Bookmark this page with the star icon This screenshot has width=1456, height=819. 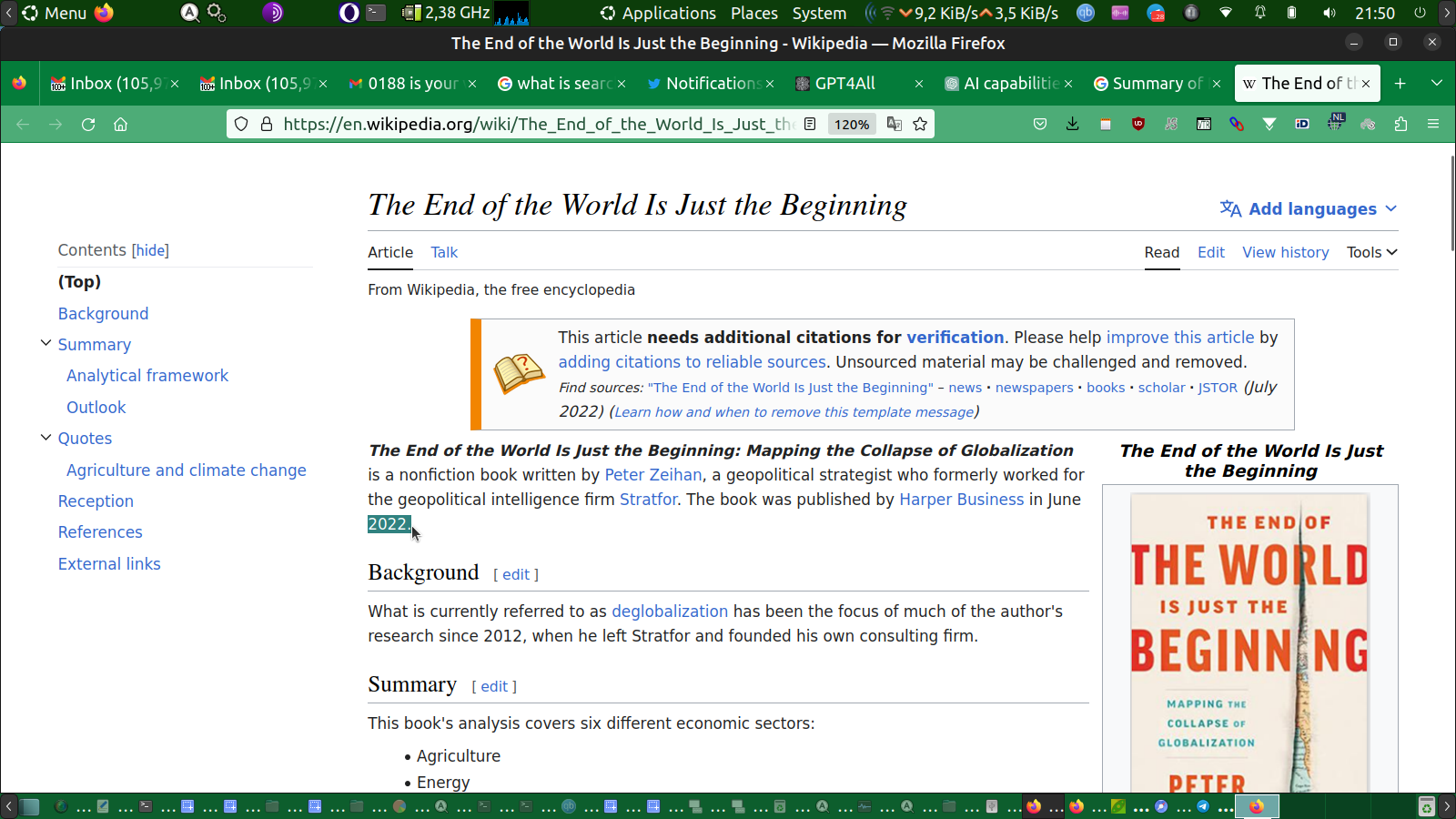click(x=920, y=124)
